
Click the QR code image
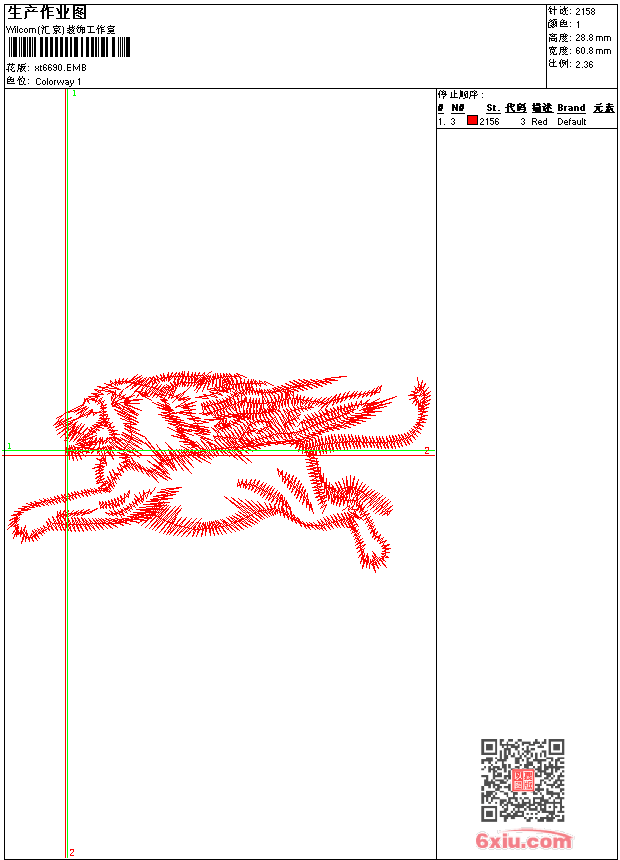tap(523, 780)
